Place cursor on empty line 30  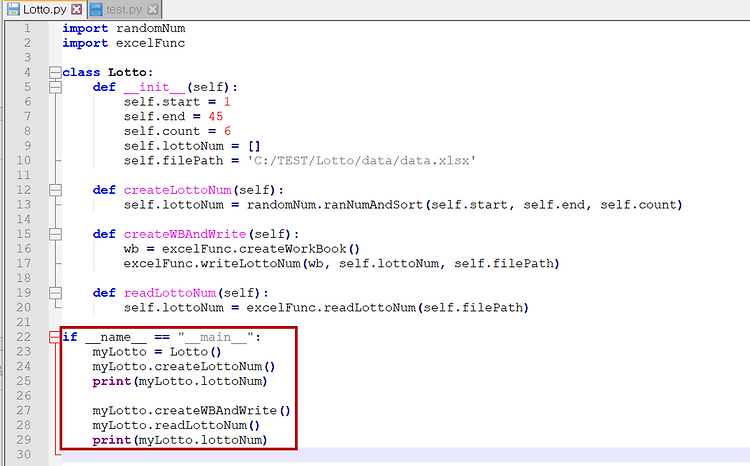point(406,455)
